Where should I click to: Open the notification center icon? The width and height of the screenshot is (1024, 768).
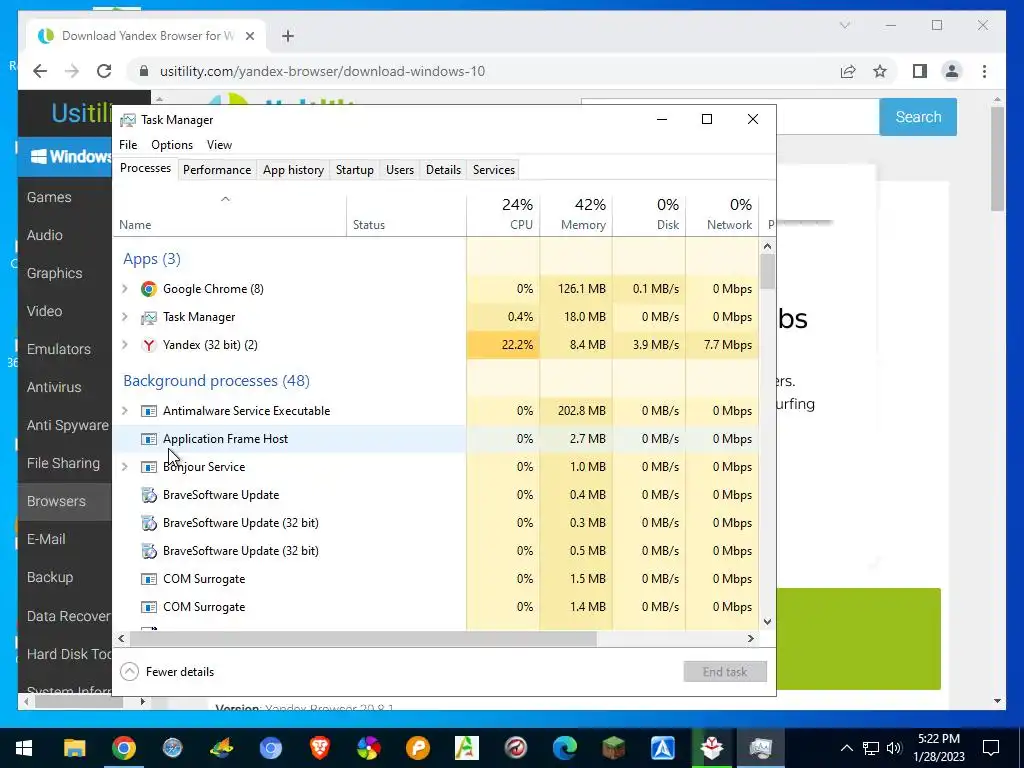991,748
